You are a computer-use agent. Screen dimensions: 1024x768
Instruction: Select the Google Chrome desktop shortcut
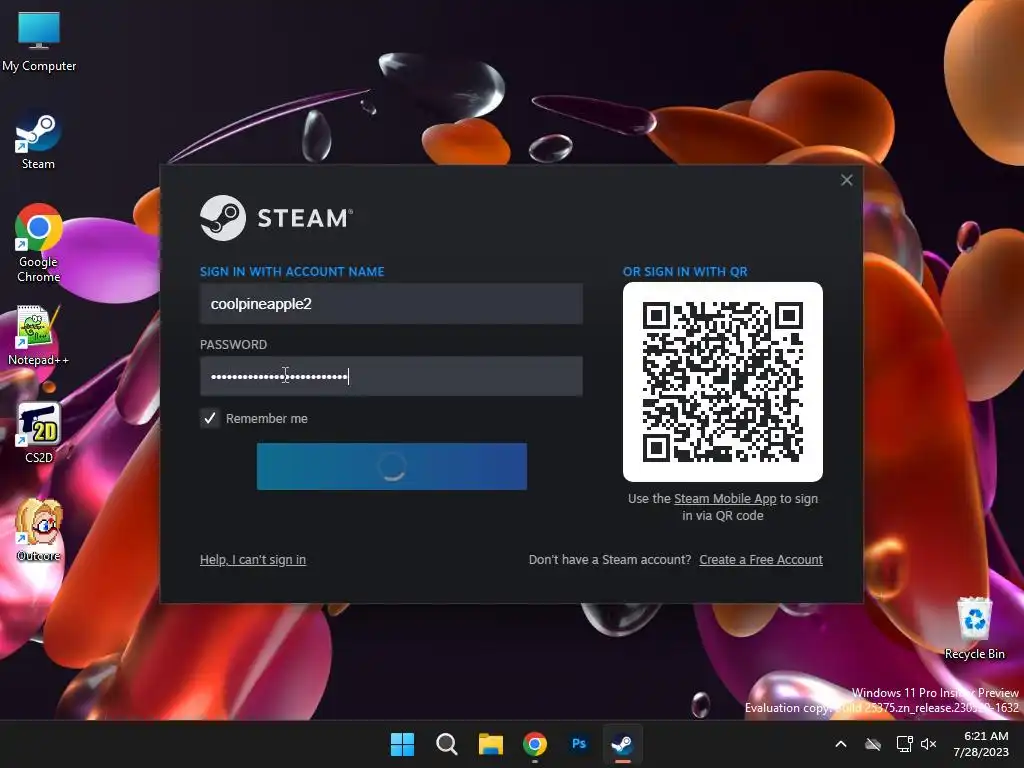pos(38,243)
